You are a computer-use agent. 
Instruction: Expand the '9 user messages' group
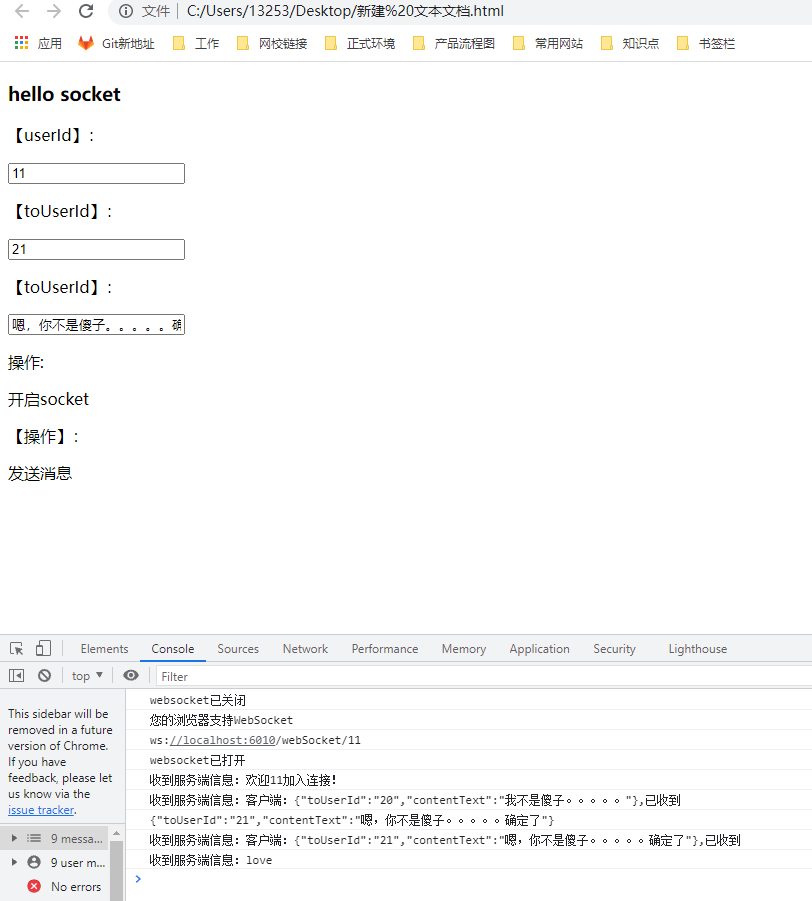[12, 861]
